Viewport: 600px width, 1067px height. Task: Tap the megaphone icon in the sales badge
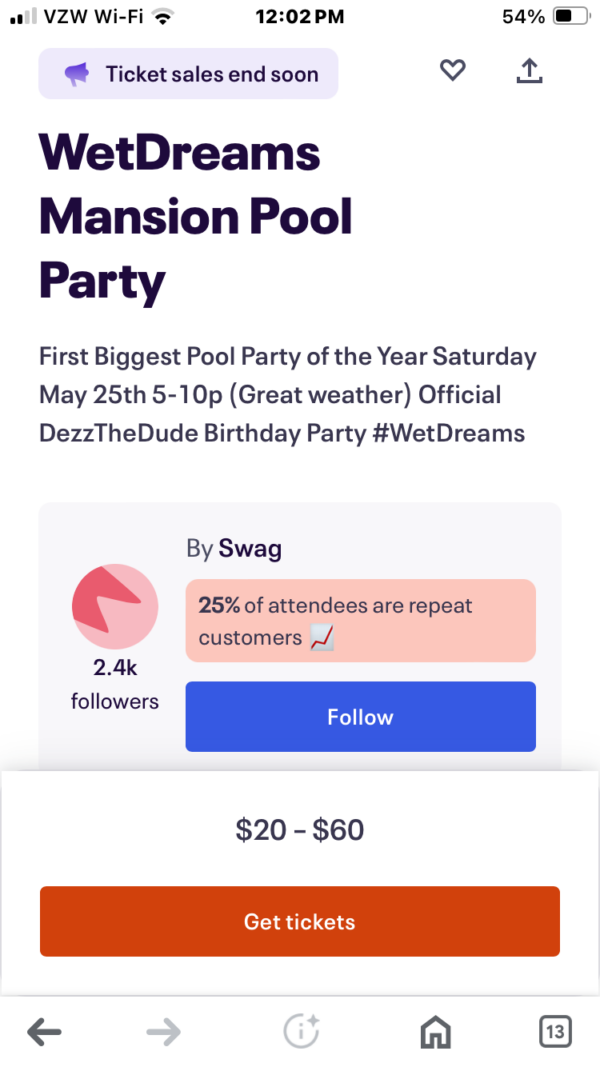coord(77,74)
